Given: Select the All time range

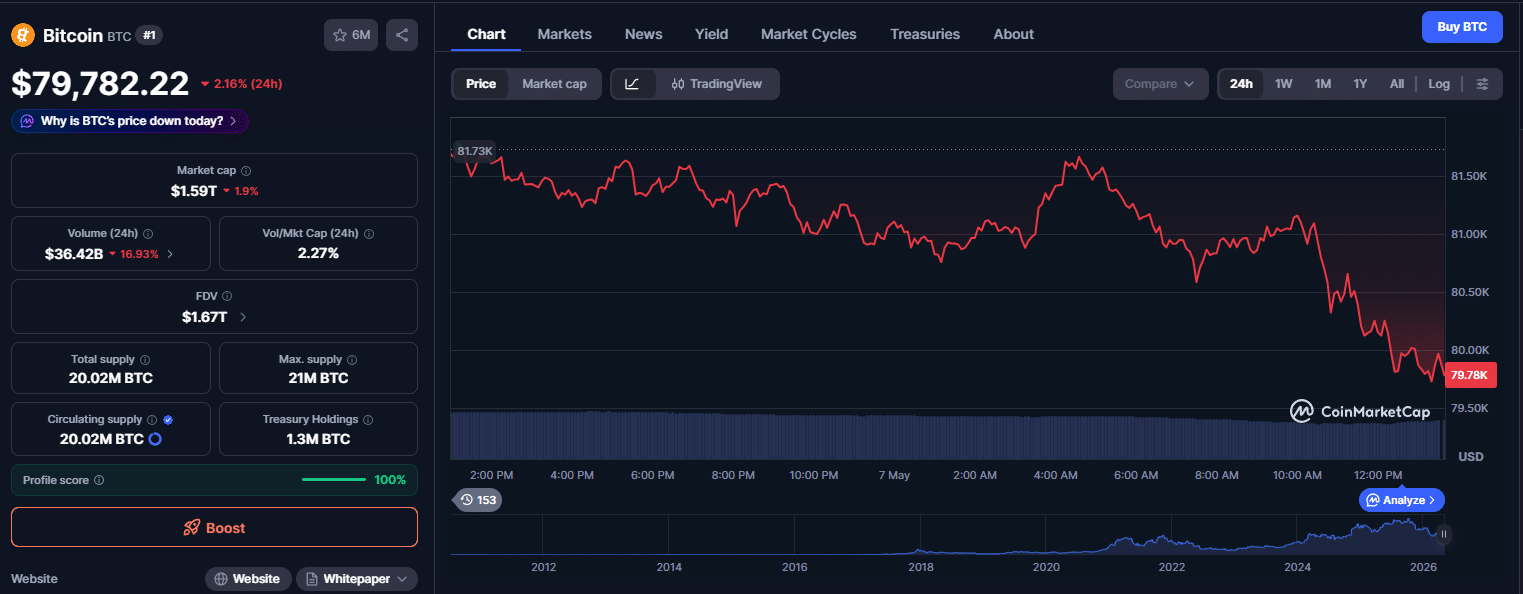Looking at the screenshot, I should pos(1397,84).
